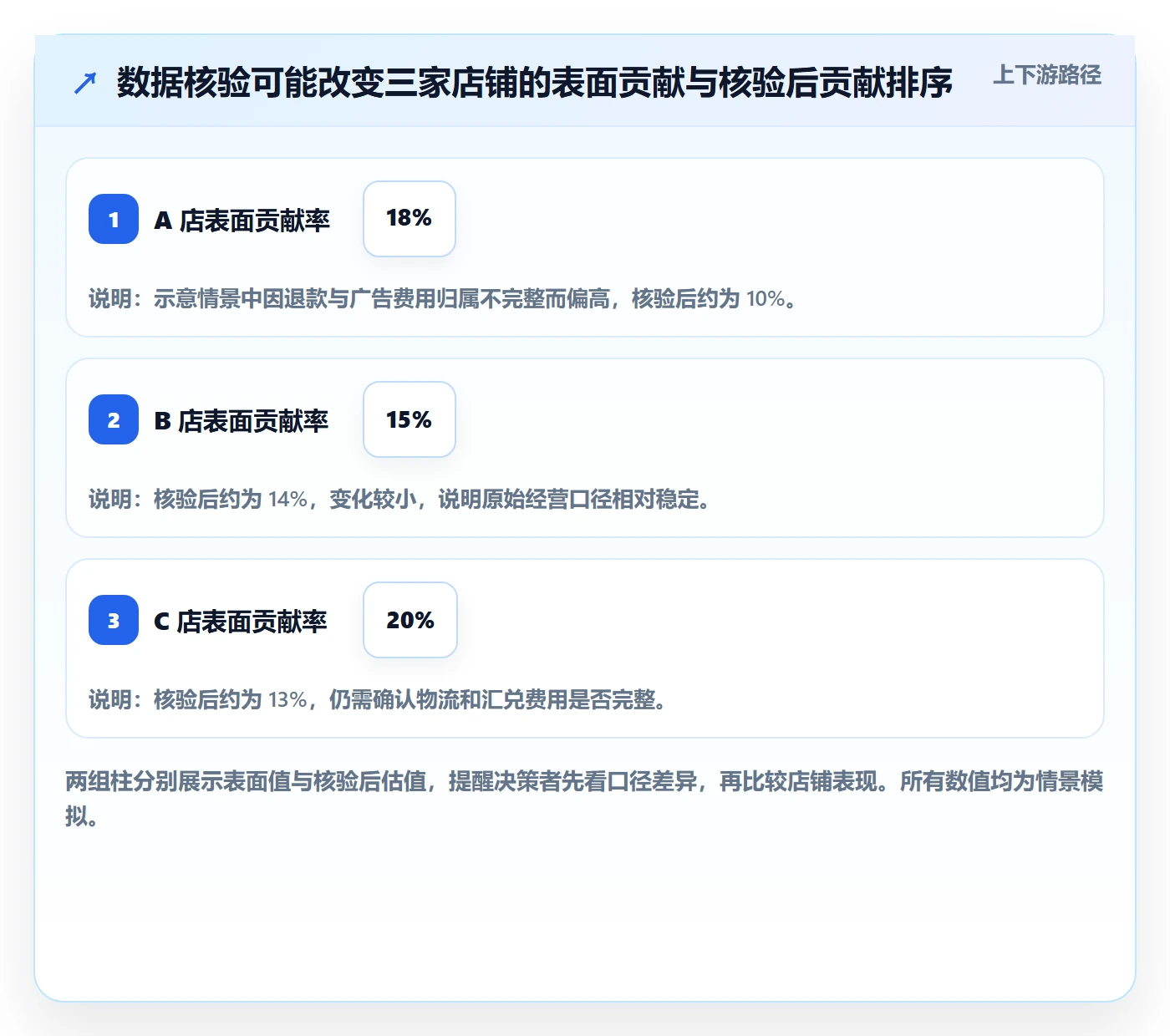The height and width of the screenshot is (1036, 1170).
Task: Select the 20% value box
Action: tap(410, 620)
